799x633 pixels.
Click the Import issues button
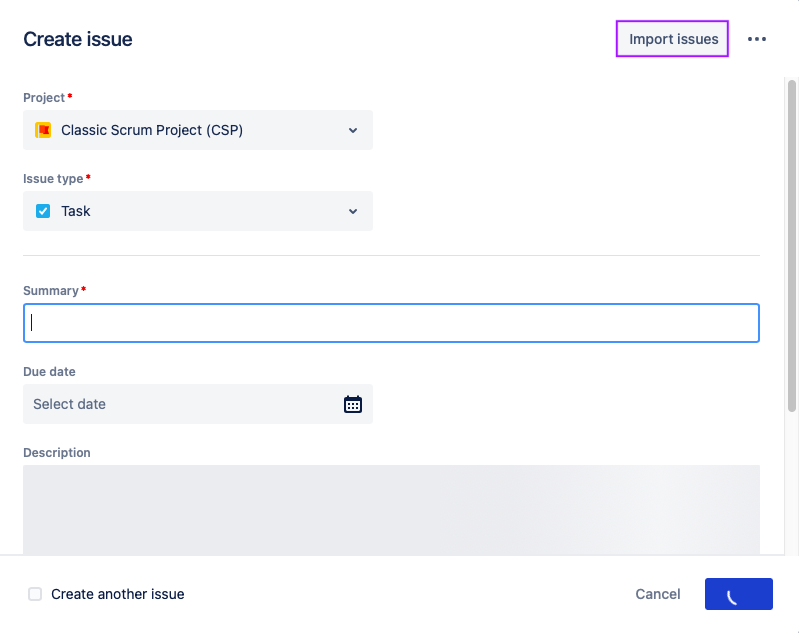(673, 39)
